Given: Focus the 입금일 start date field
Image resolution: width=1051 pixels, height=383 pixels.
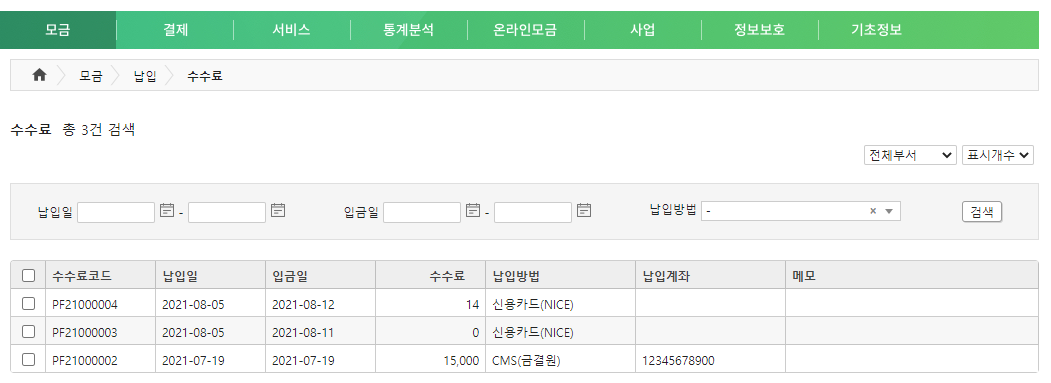Looking at the screenshot, I should [422, 212].
